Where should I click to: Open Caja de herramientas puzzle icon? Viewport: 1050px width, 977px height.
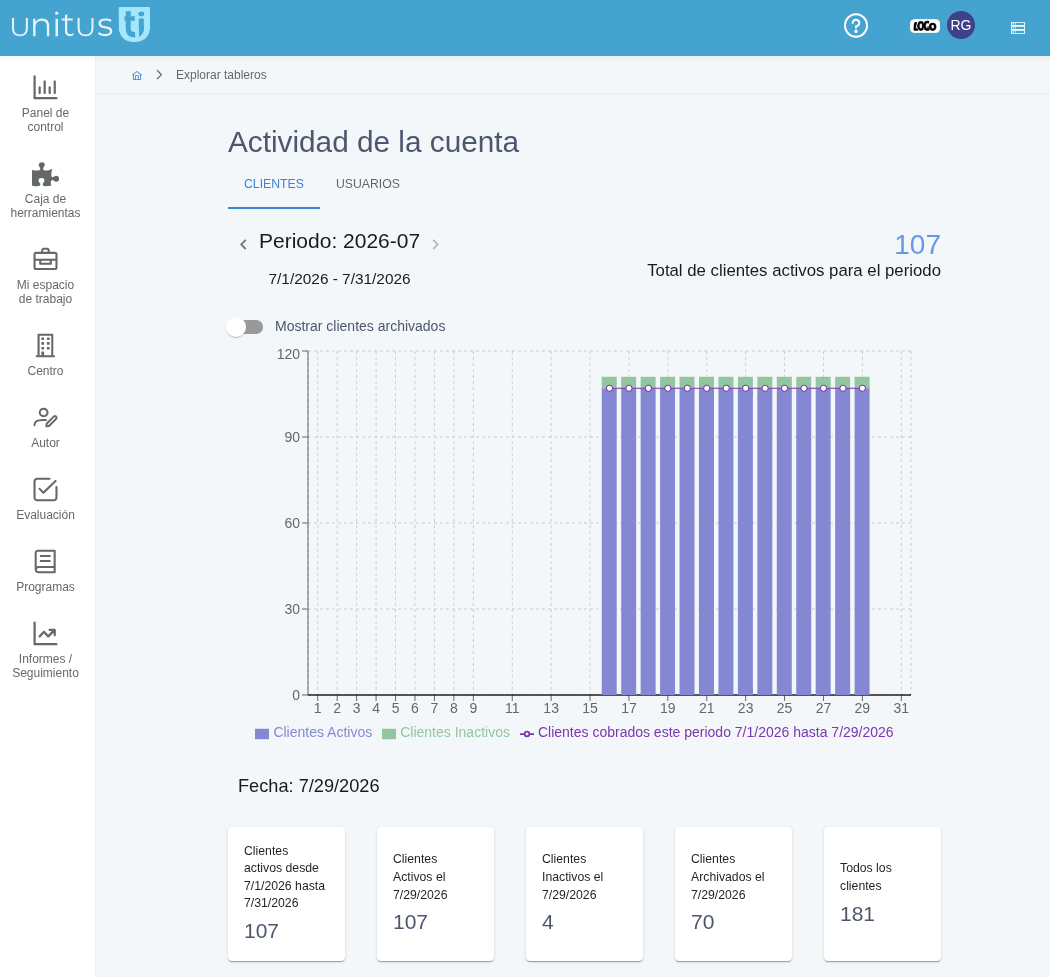click(45, 174)
